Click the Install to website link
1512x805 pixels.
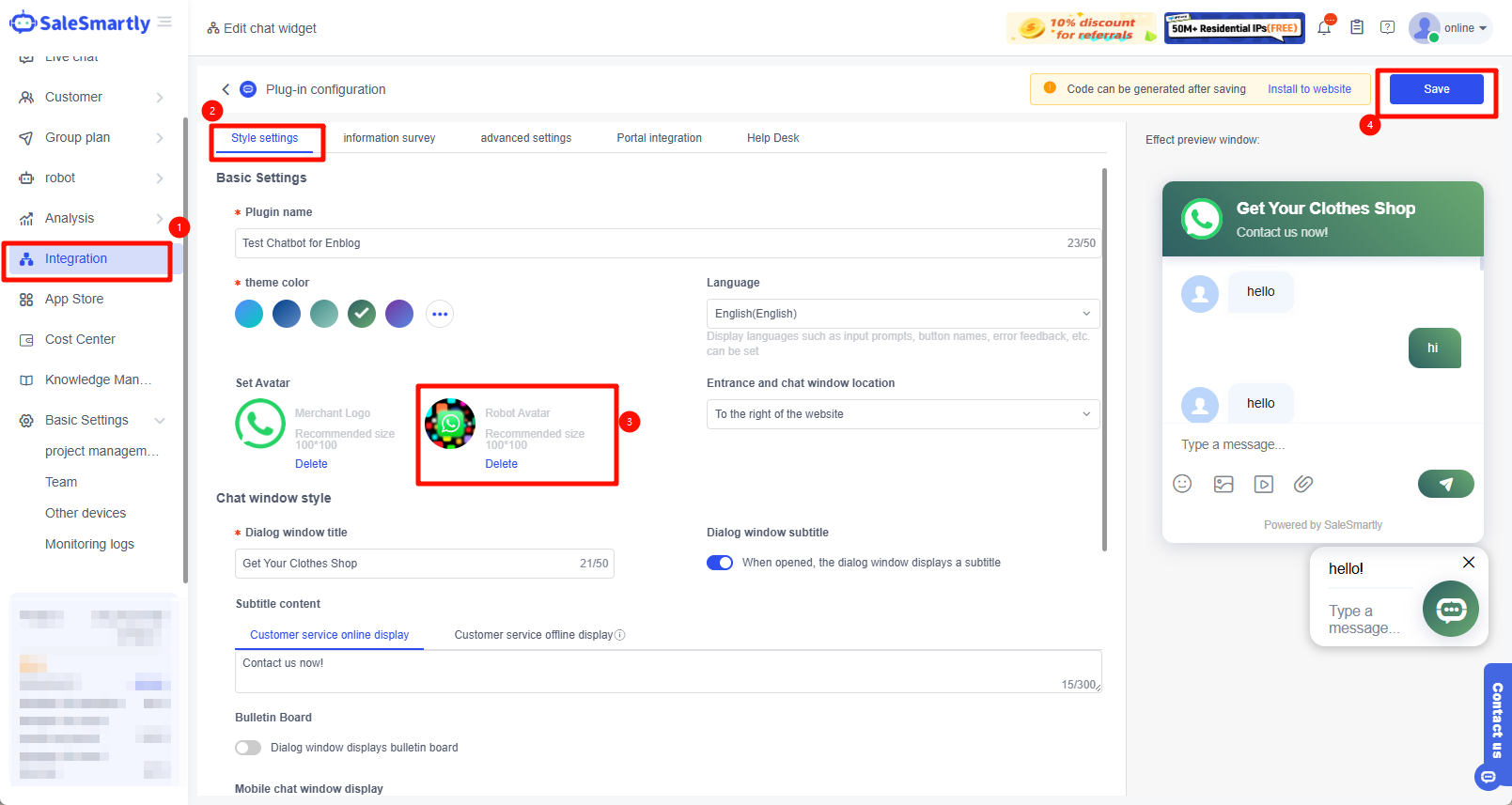(x=1309, y=89)
